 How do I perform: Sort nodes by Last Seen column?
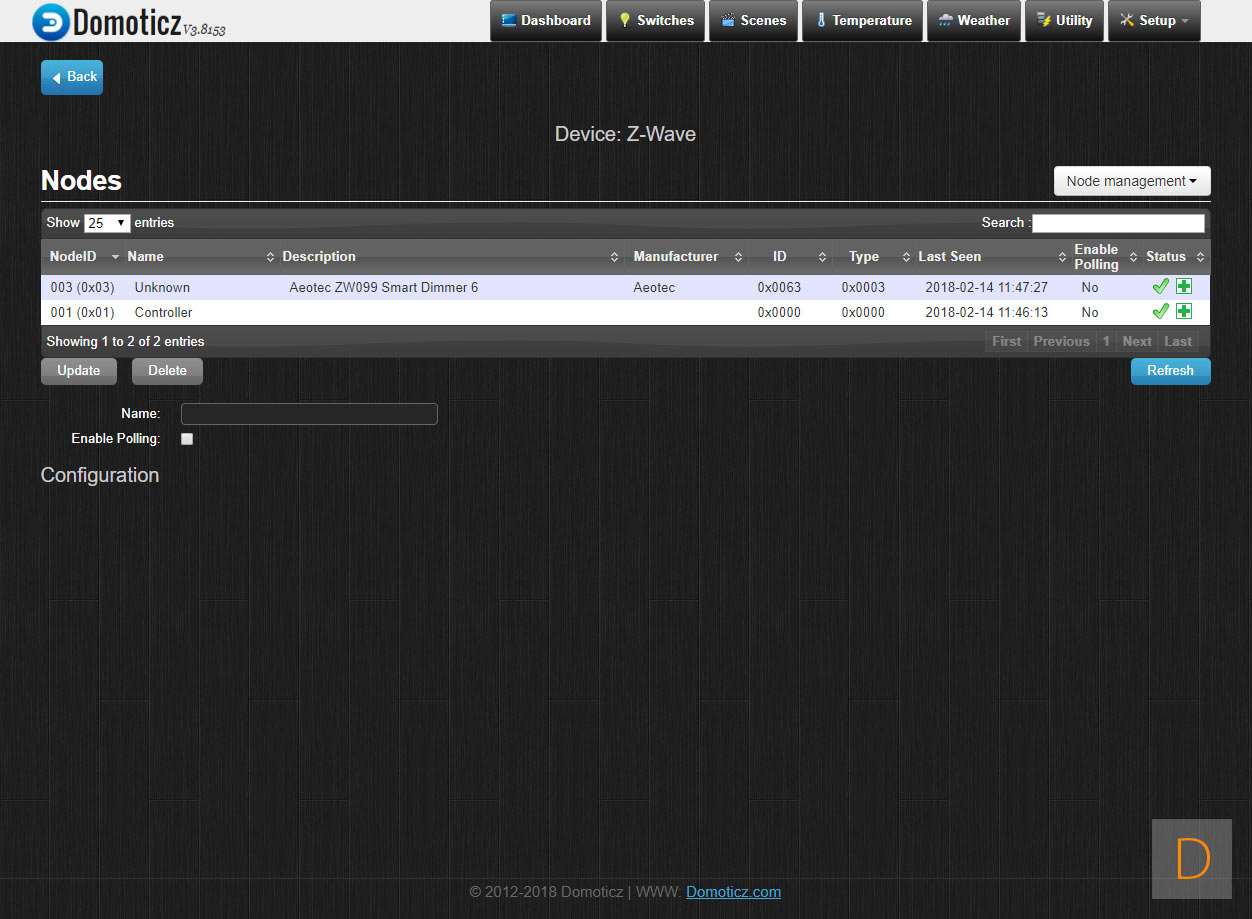(x=949, y=257)
